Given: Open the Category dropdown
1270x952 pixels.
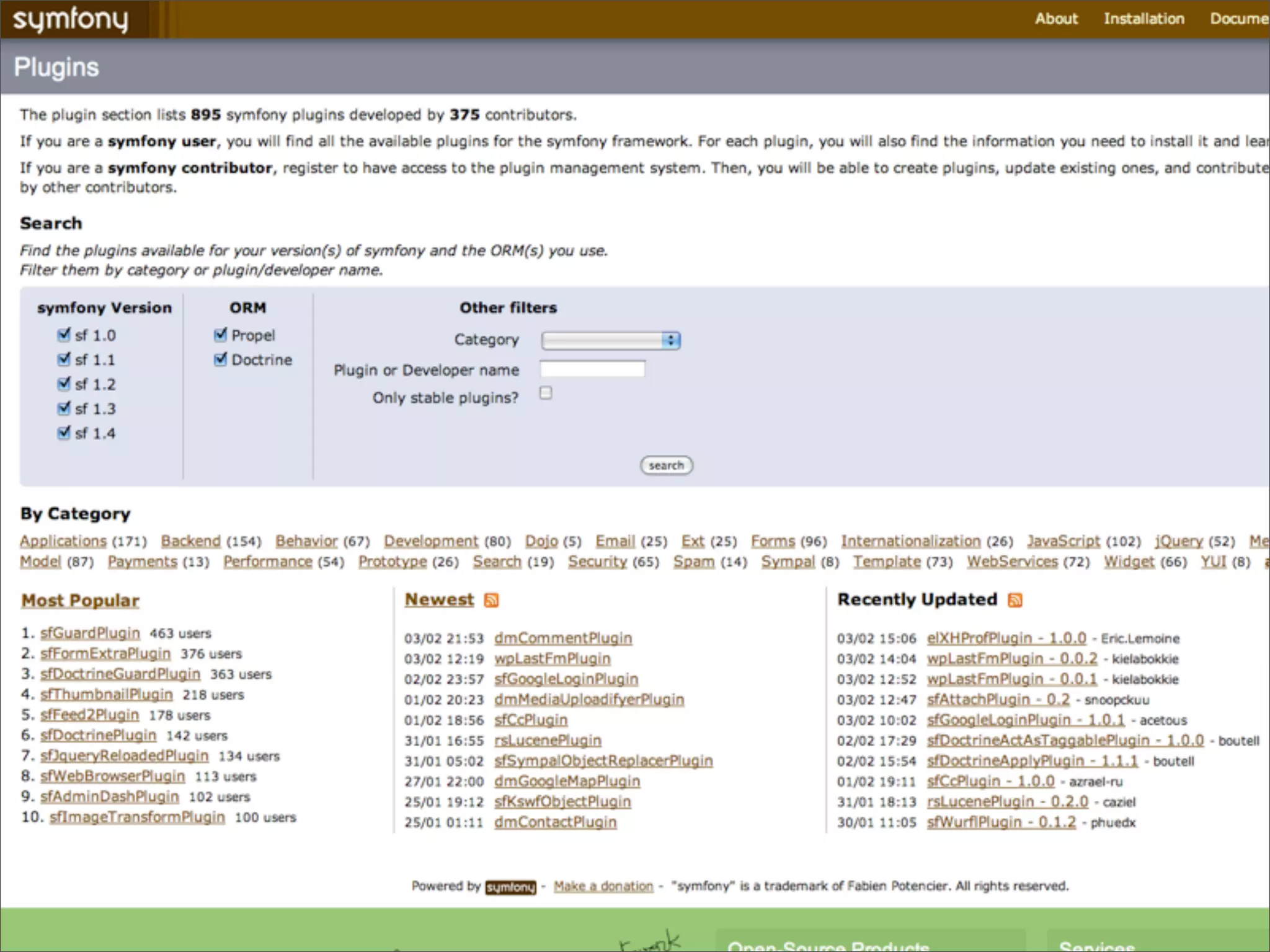Looking at the screenshot, I should point(611,340).
